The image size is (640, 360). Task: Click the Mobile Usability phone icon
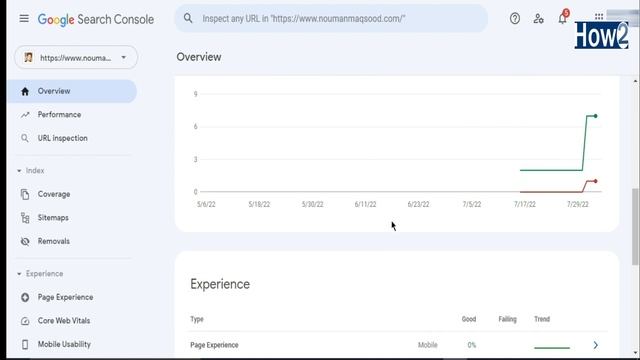click(25, 344)
